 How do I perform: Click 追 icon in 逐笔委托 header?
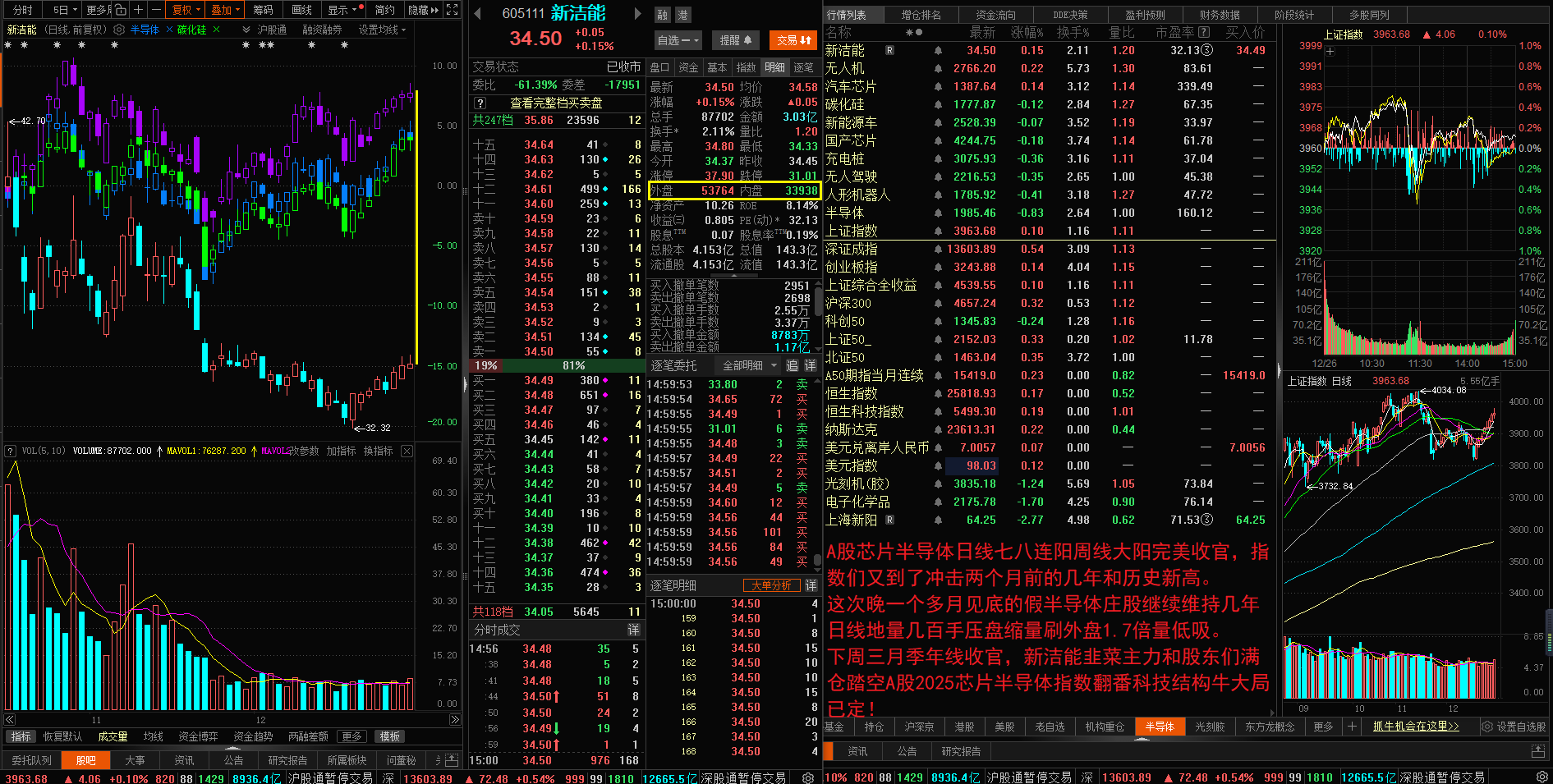793,365
